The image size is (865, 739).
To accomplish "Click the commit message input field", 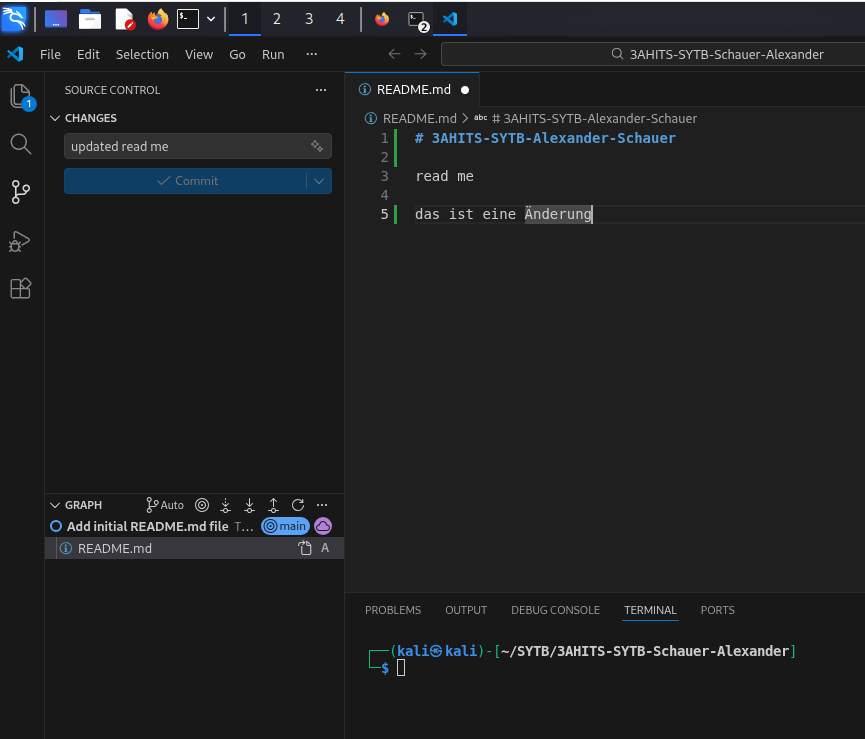I will (x=185, y=147).
